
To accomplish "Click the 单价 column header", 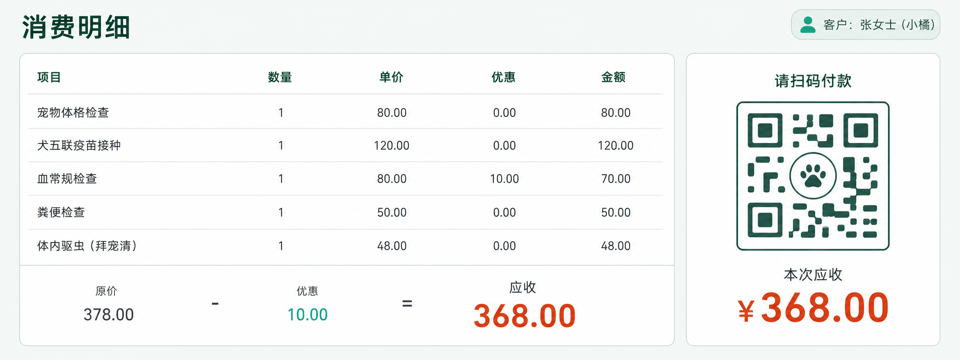I will pyautogui.click(x=391, y=77).
